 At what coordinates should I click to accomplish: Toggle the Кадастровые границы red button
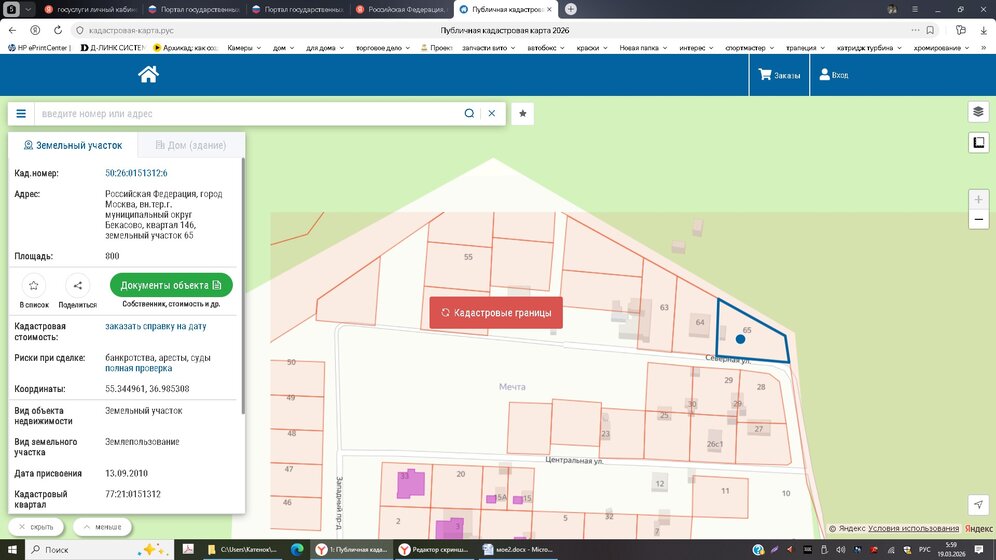click(496, 313)
